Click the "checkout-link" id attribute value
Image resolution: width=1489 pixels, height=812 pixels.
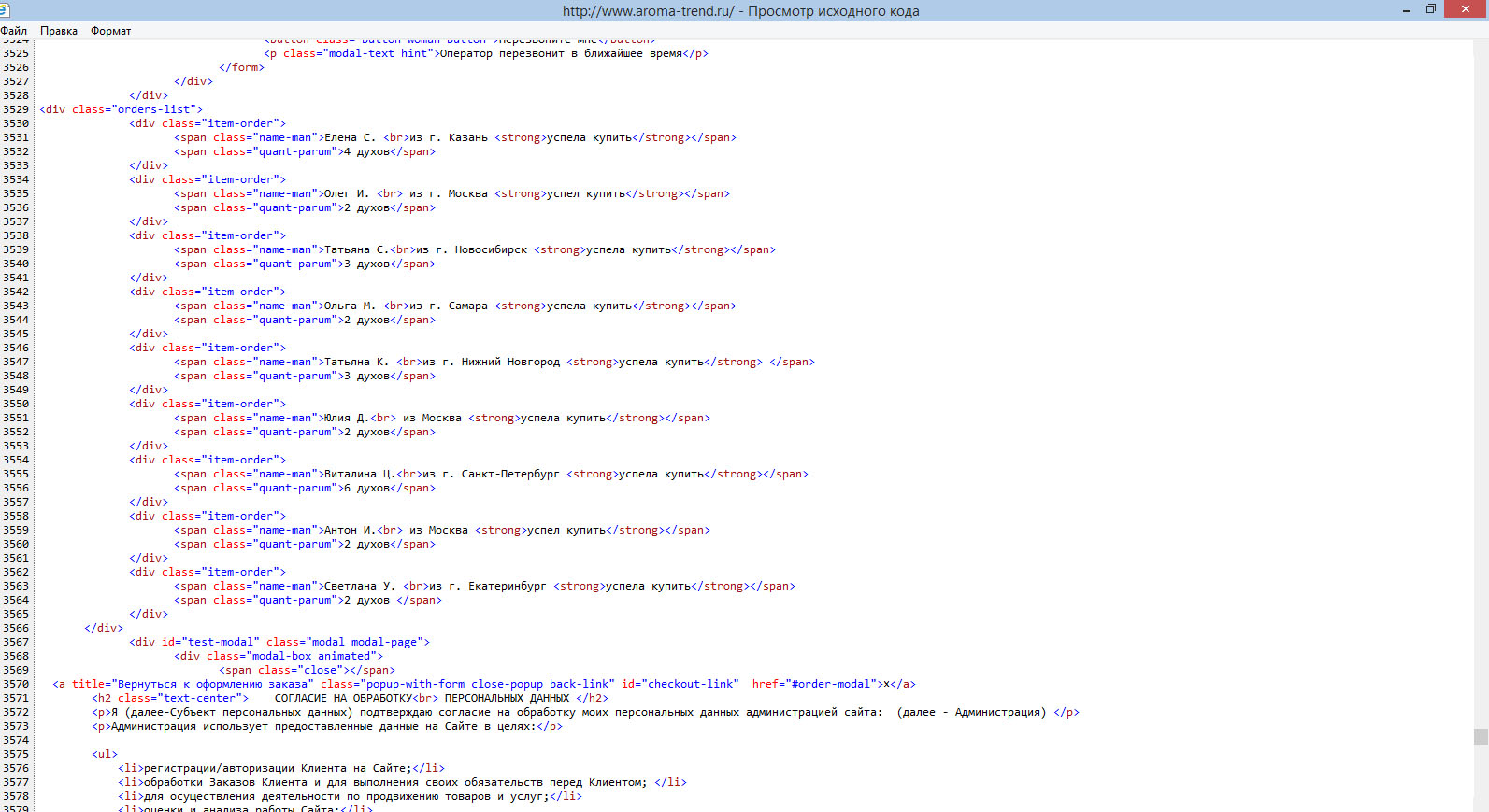coord(691,684)
